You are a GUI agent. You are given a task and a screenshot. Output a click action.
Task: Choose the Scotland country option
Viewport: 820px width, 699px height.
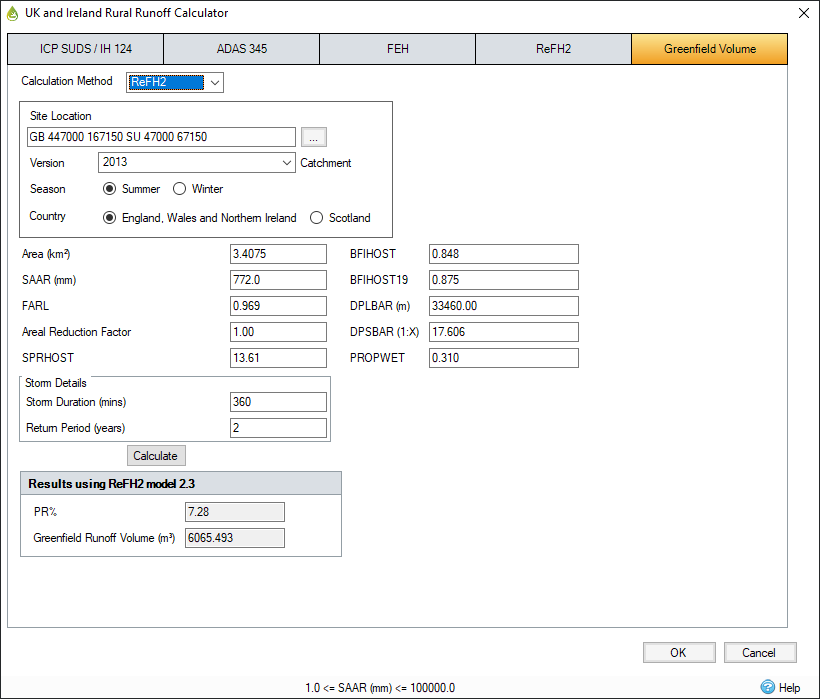(316, 217)
